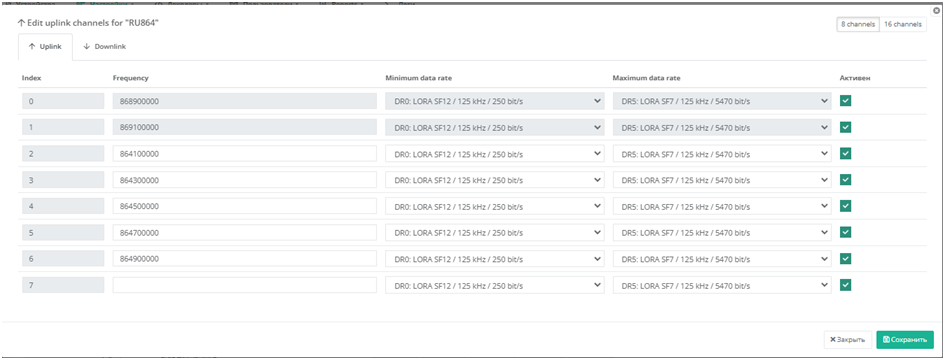This screenshot has height=360, width=945.
Task: Disable the active checkbox for channel 7
Action: point(846,285)
